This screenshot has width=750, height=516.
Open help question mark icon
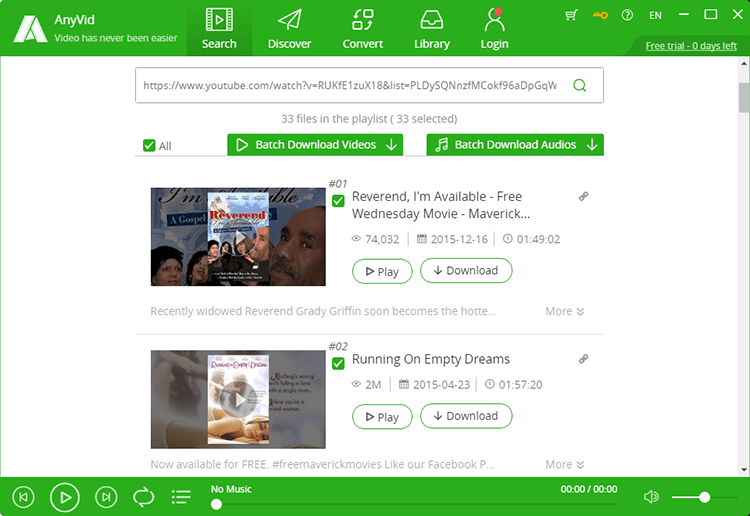[x=627, y=15]
